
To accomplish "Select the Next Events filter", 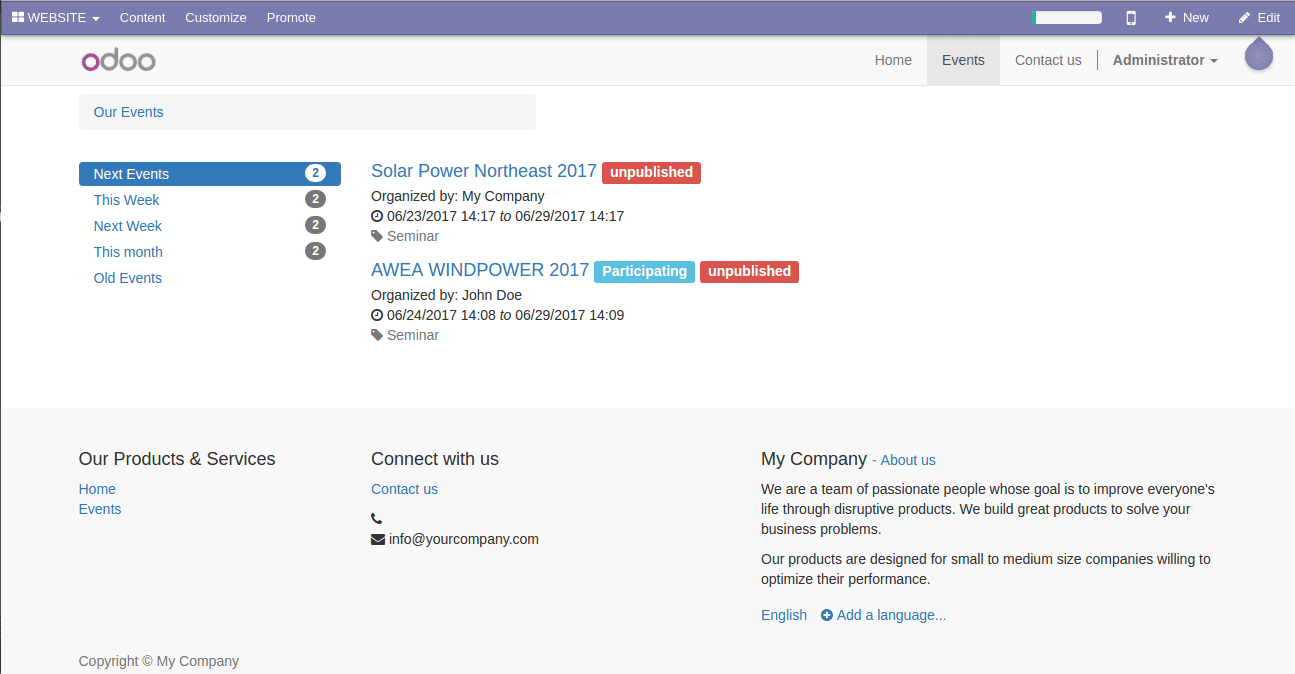I will tap(210, 174).
